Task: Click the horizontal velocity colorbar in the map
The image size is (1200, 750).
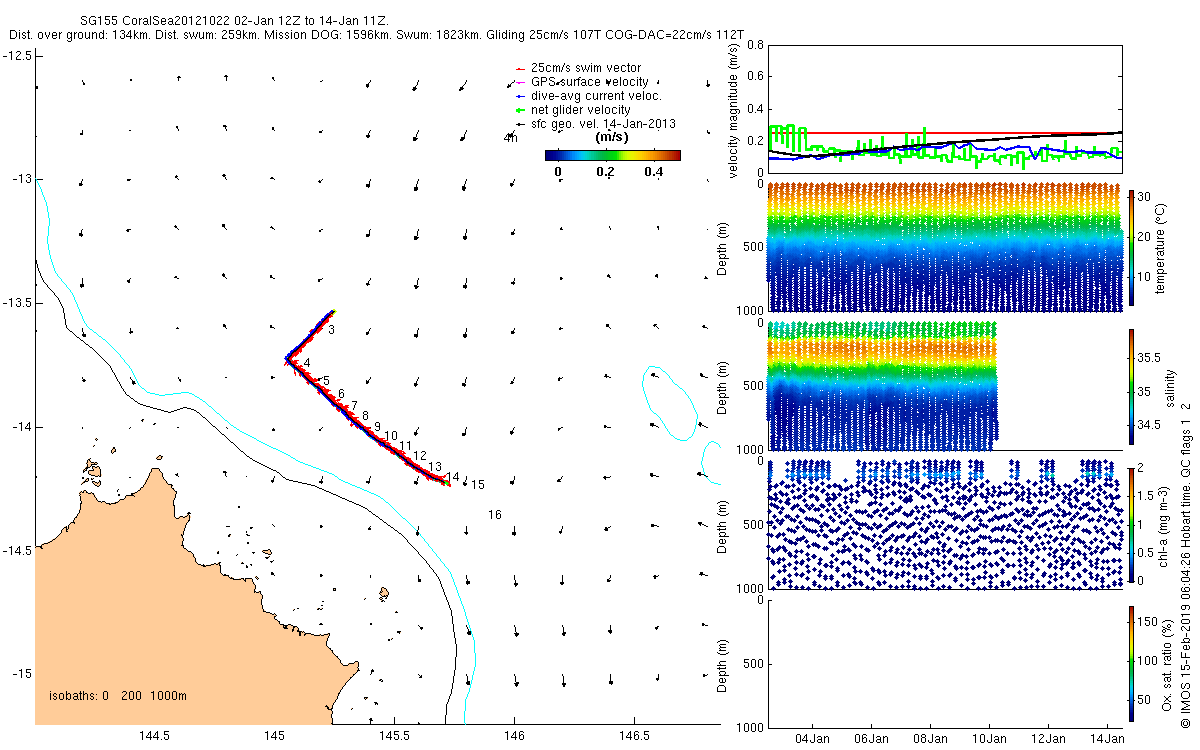Action: pos(613,155)
